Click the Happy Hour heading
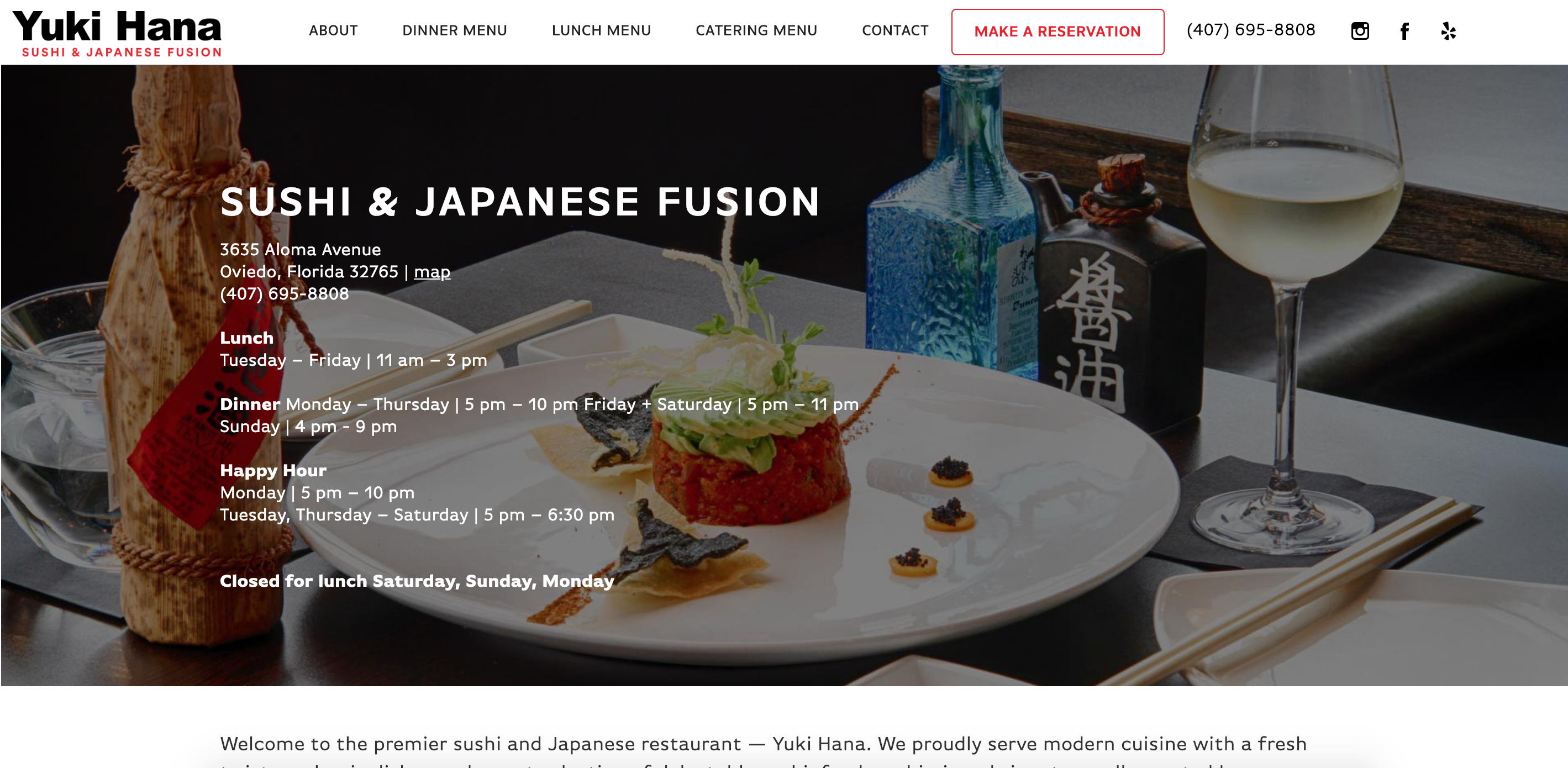 pyautogui.click(x=273, y=470)
